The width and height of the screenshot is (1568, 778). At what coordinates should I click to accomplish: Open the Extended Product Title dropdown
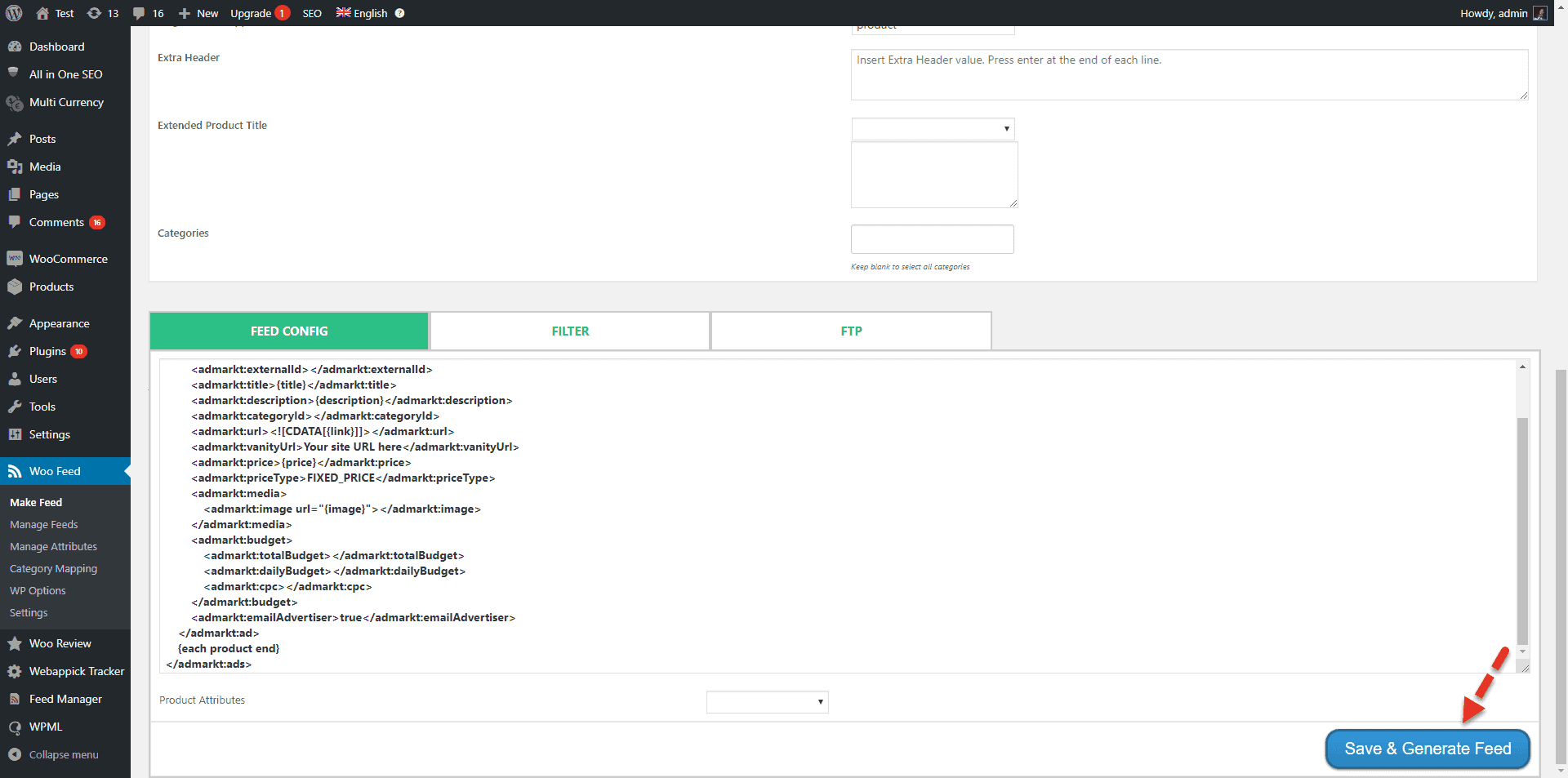coord(933,129)
